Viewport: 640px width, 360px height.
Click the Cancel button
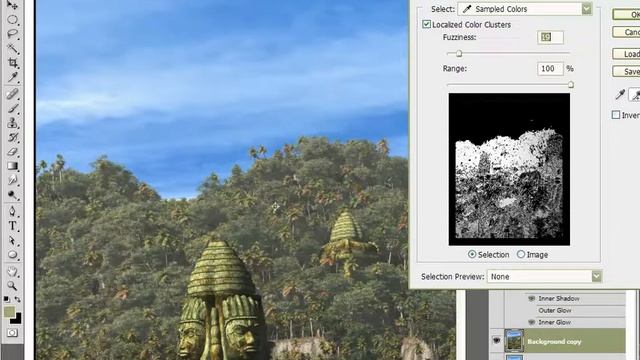tap(627, 32)
